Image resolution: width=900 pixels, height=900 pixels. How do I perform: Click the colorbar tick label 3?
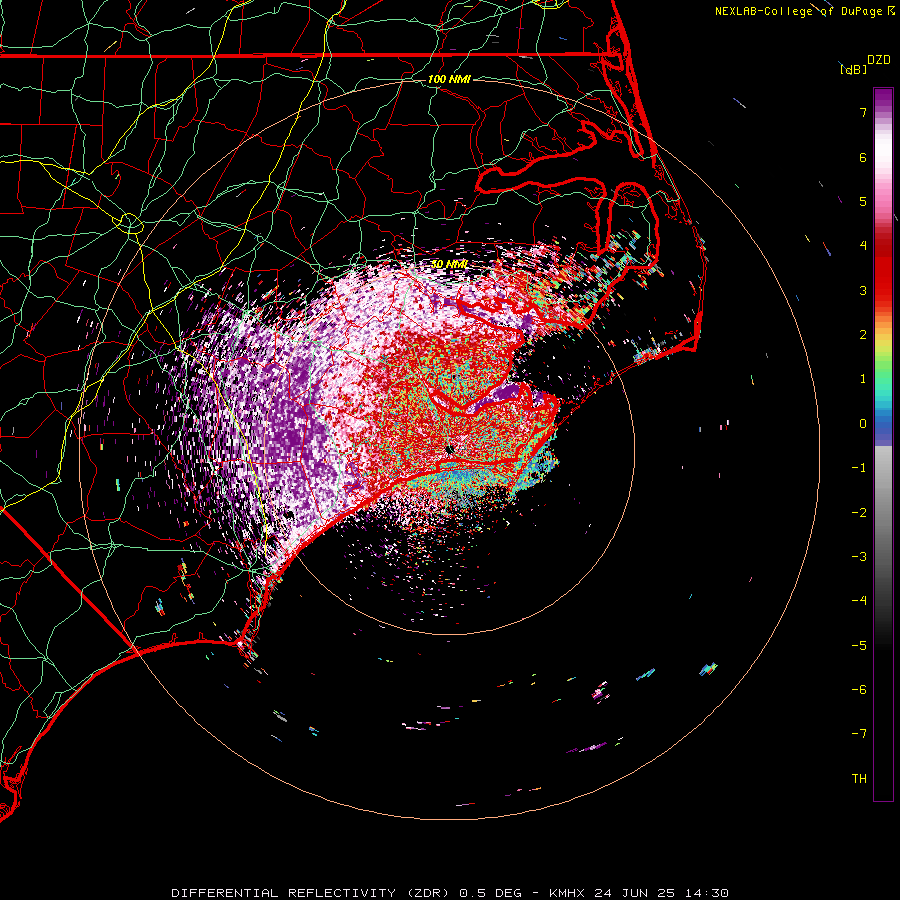[863, 290]
